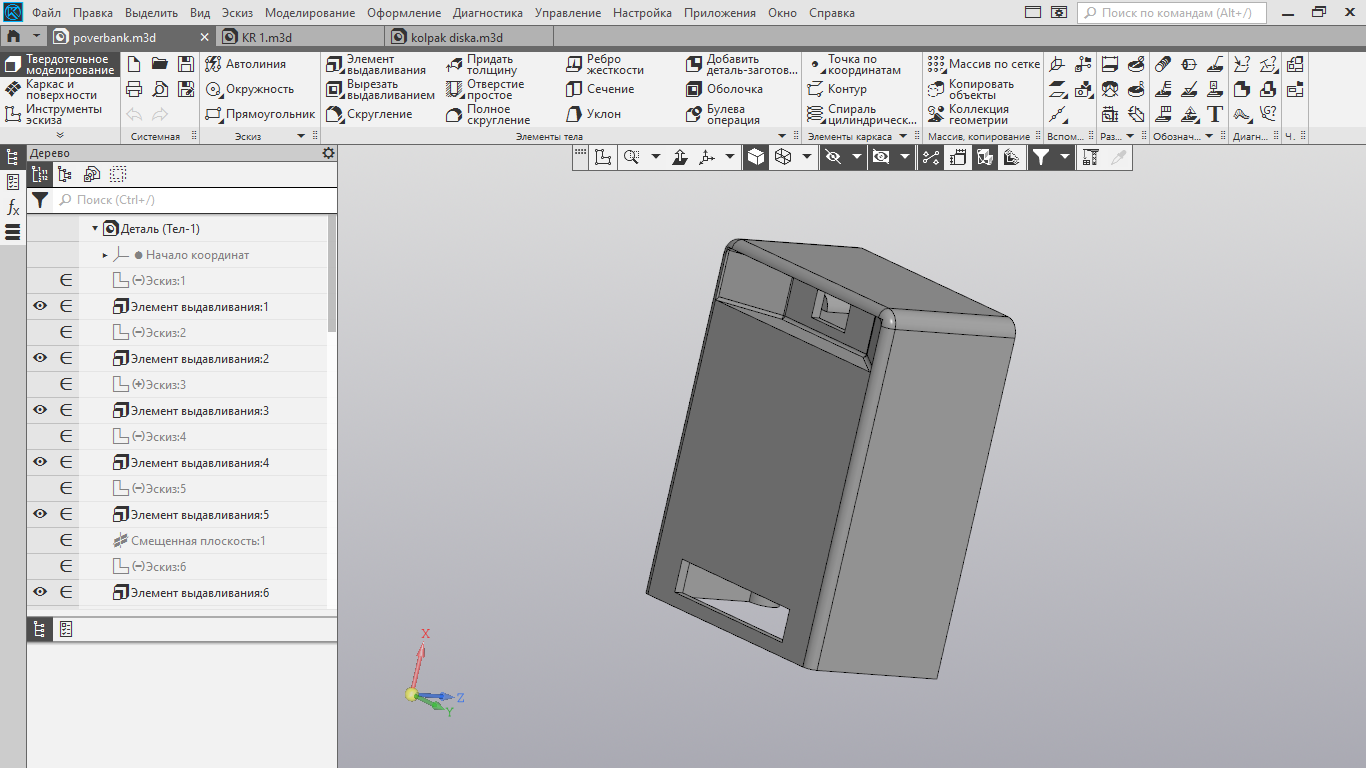Image resolution: width=1366 pixels, height=768 pixels.
Task: Switch to kolpak diska.m3d tab
Action: (457, 37)
